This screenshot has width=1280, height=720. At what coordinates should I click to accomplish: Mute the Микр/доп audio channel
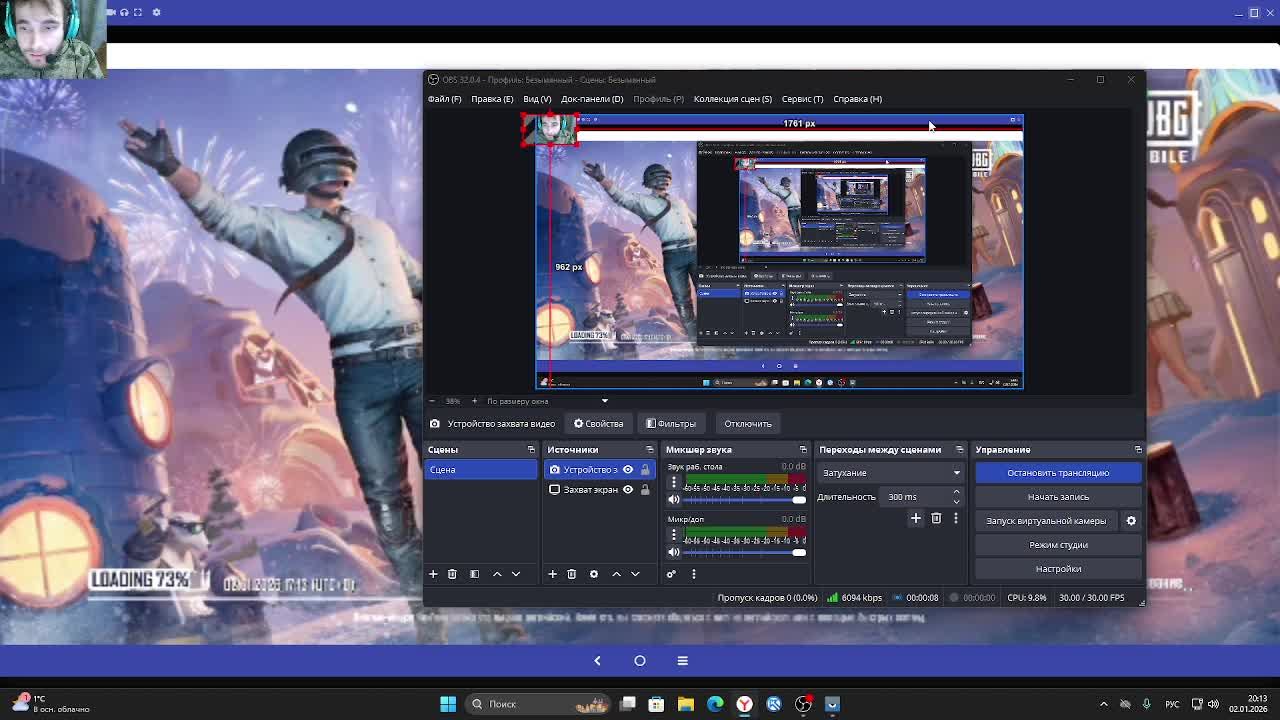click(674, 552)
